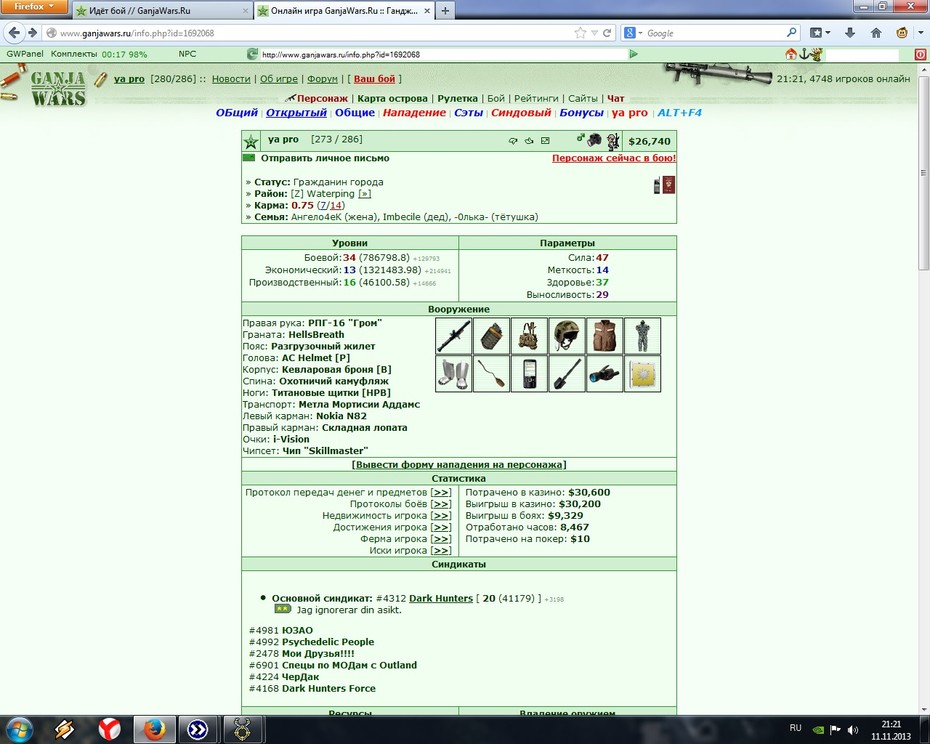Reload the page with the refresh icon
The width and height of the screenshot is (930, 744).
[607, 33]
